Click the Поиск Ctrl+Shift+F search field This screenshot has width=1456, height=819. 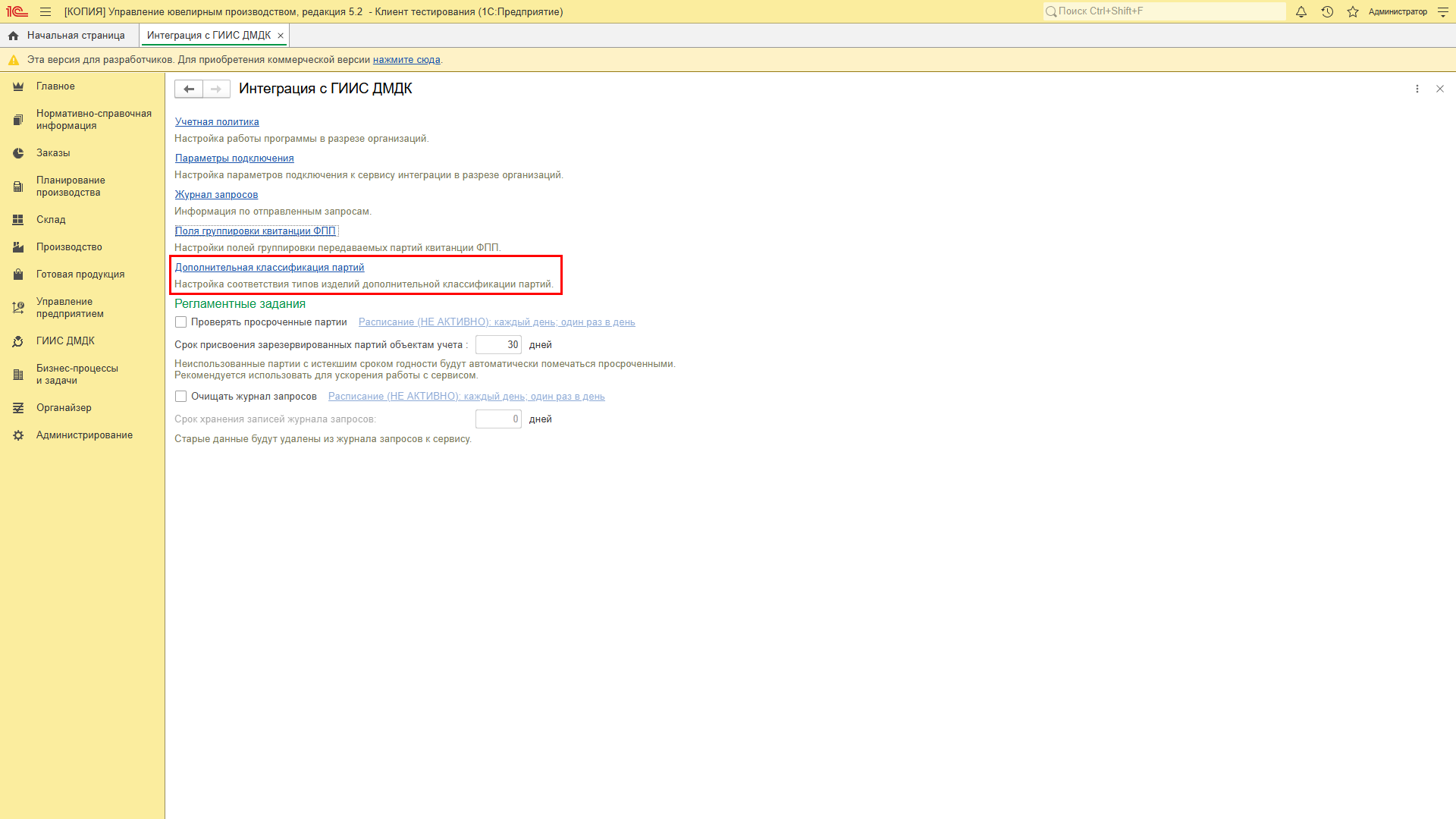coord(1164,11)
